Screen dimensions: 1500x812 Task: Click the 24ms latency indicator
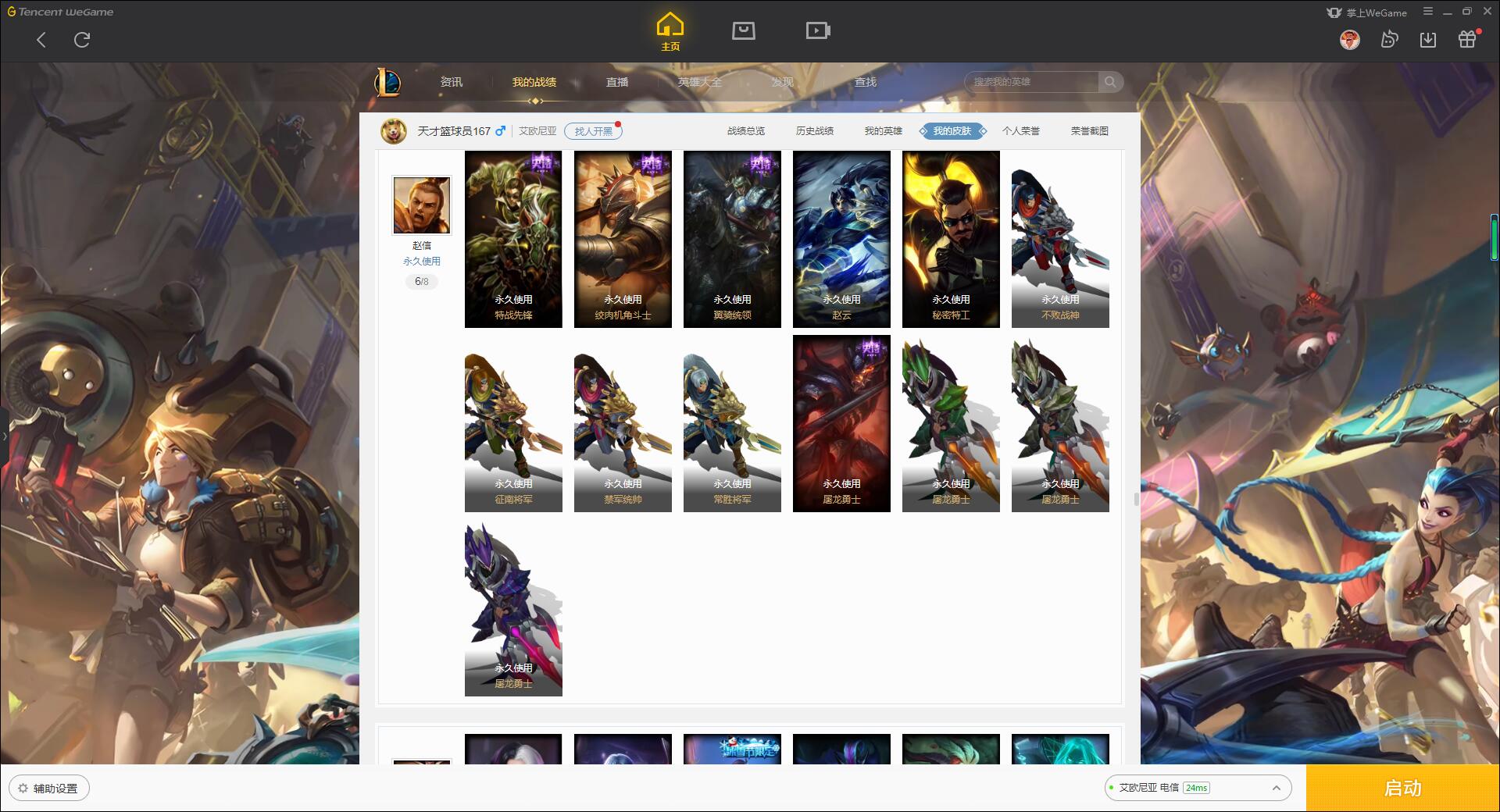pos(1196,788)
